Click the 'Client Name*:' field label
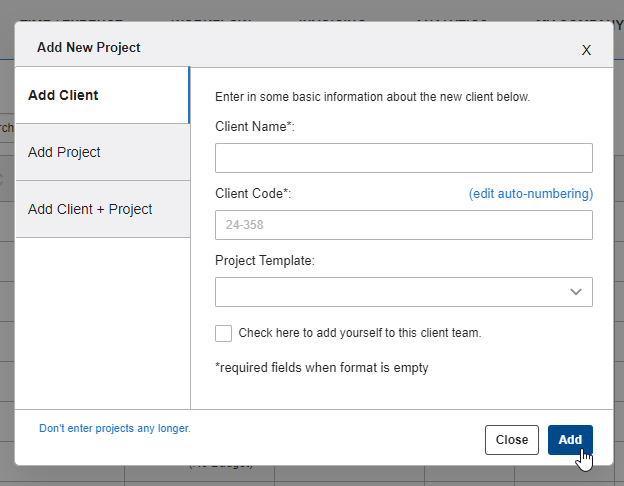The image size is (624, 486). click(255, 126)
